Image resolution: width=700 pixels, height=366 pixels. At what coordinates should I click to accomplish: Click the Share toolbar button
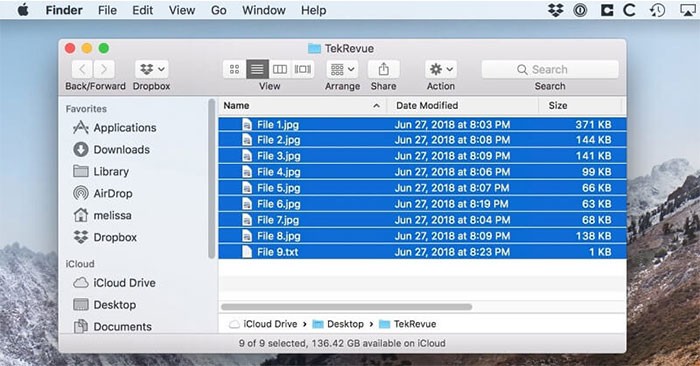[x=383, y=69]
